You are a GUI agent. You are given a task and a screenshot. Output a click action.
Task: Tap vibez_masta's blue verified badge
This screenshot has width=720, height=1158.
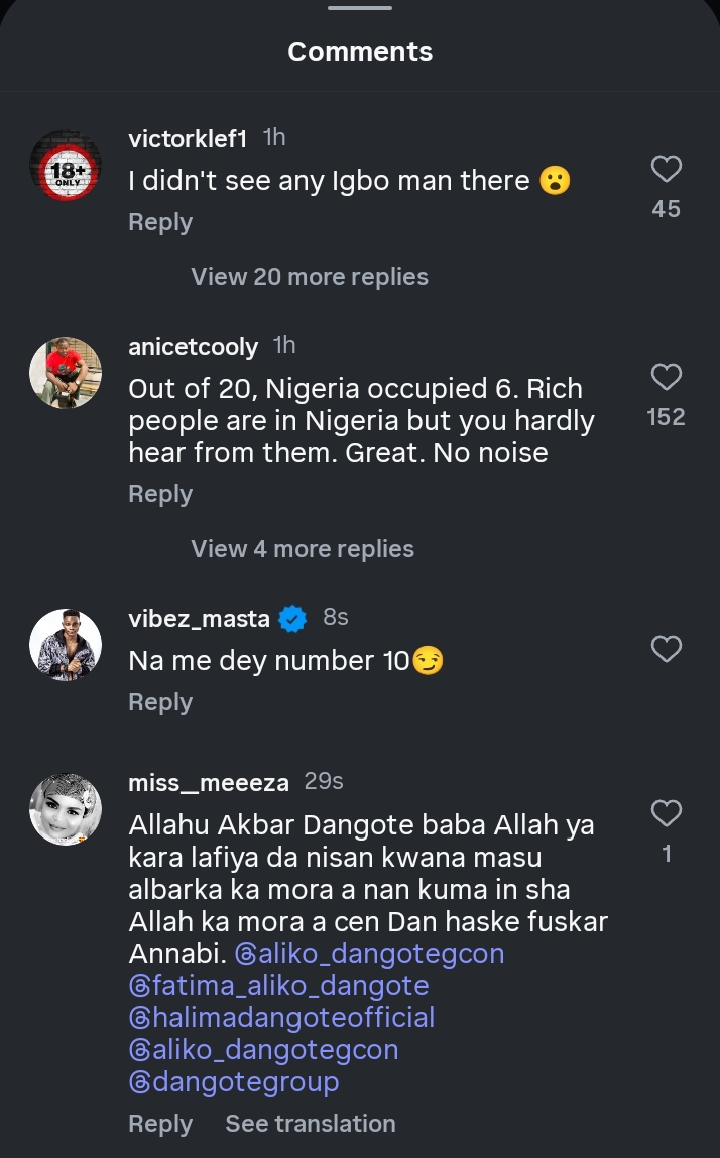[x=292, y=619]
